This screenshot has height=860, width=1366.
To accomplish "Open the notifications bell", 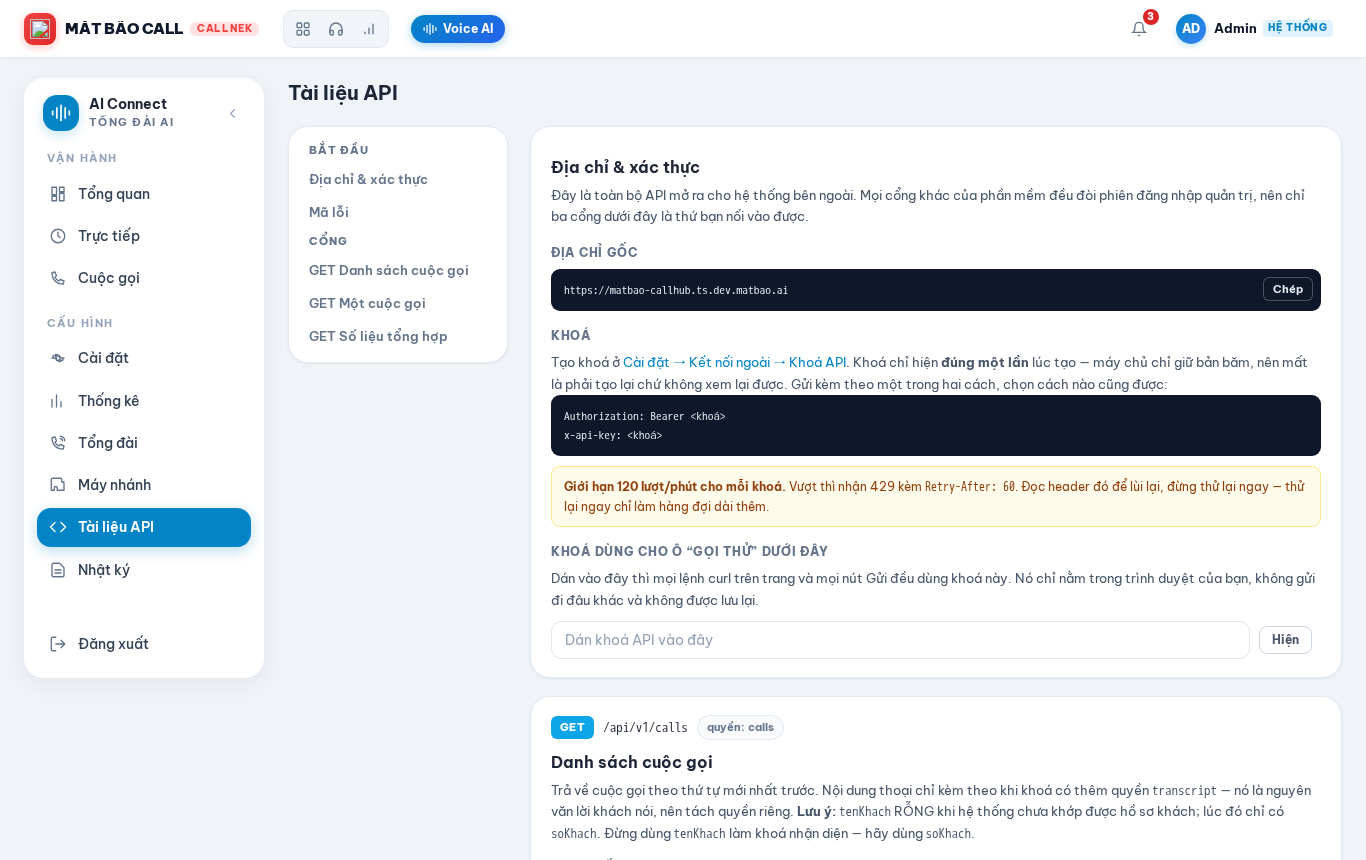I will 1139,29.
